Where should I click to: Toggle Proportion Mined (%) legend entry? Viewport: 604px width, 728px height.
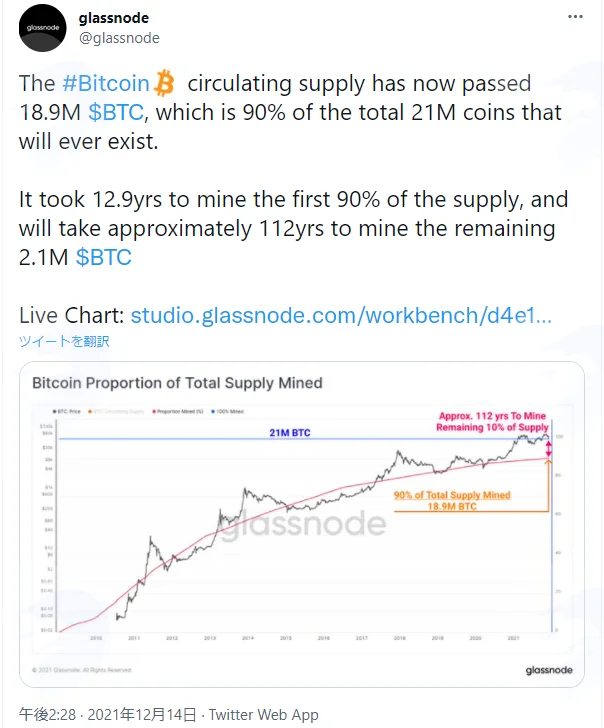(x=178, y=411)
